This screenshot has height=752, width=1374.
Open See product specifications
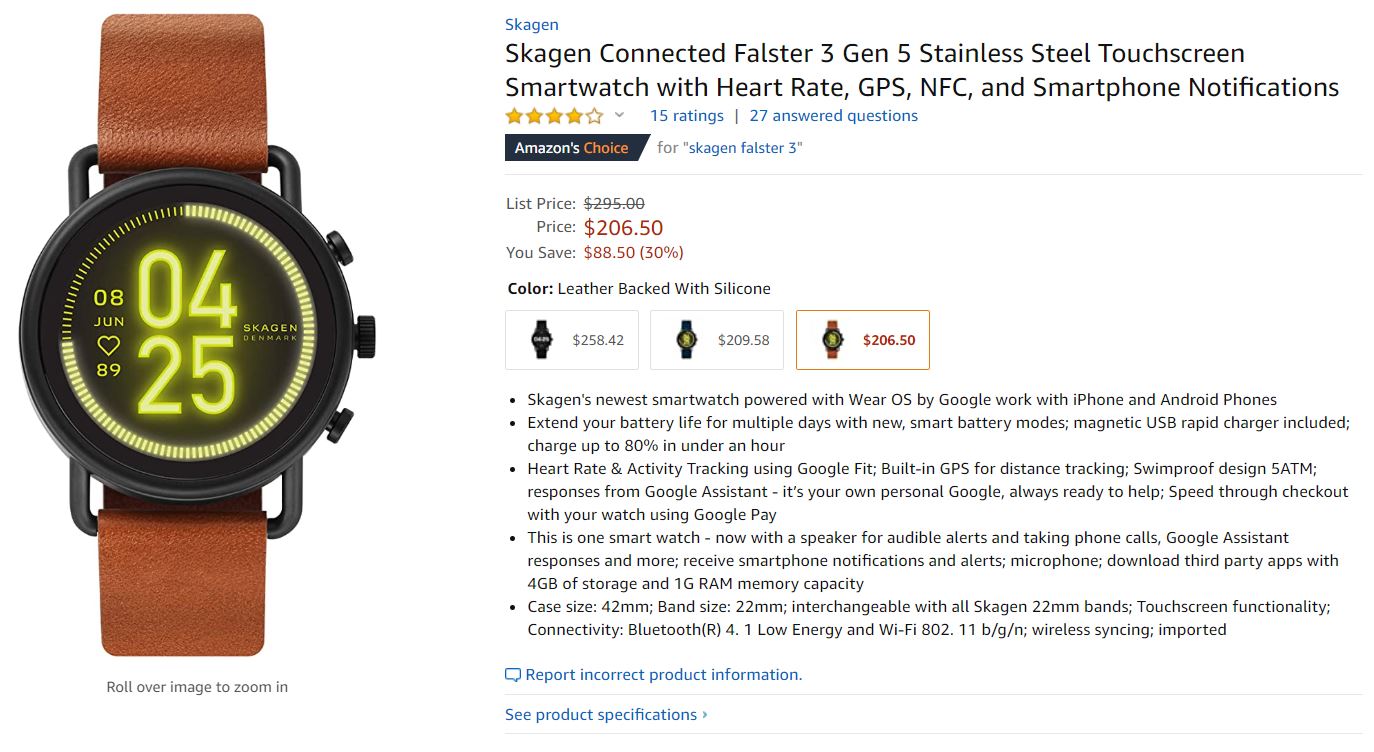(600, 715)
